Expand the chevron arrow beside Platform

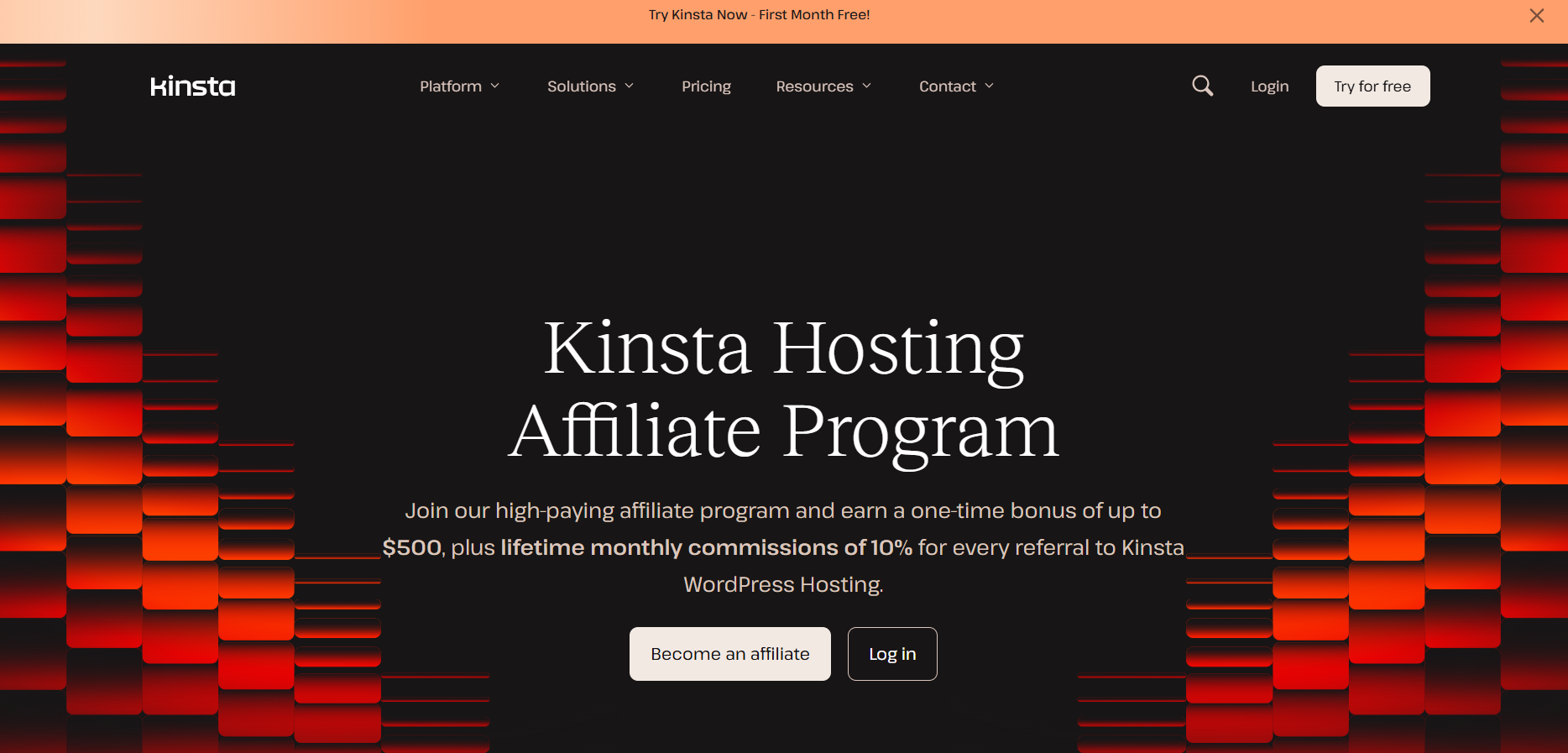pos(495,86)
